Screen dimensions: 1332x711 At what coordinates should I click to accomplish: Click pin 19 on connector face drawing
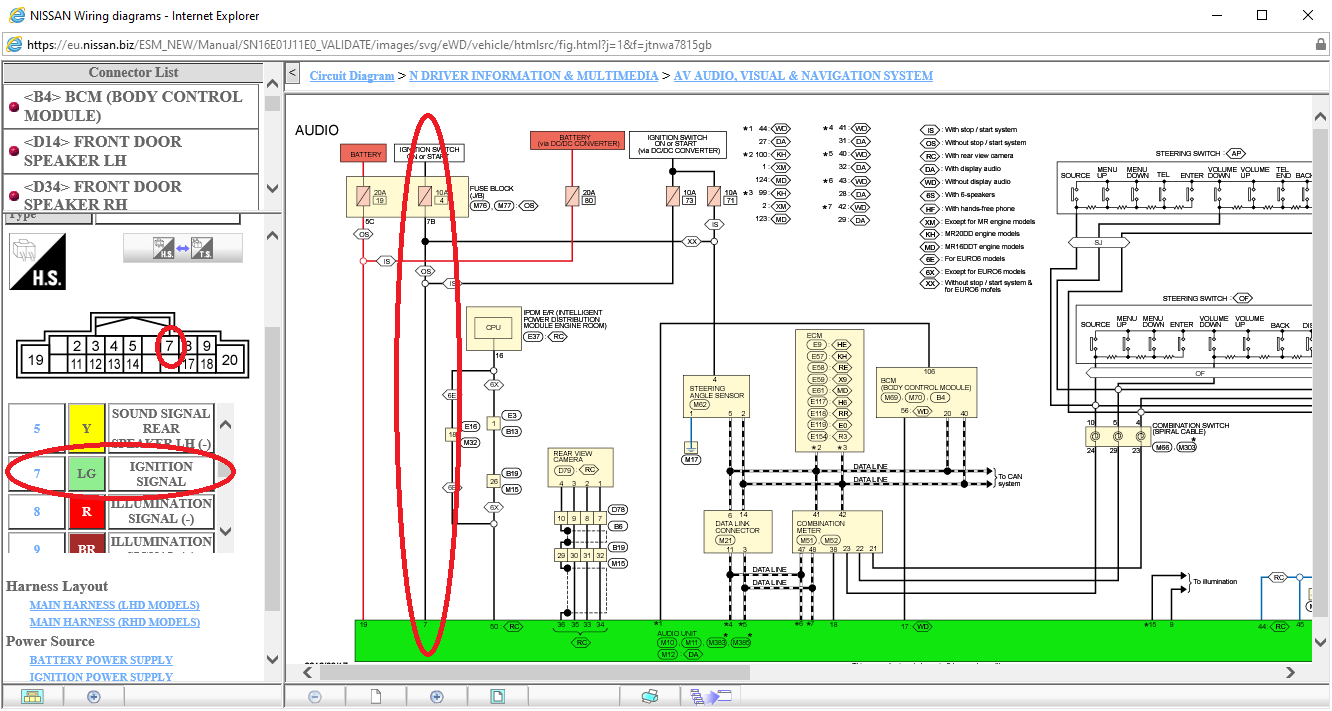[36, 360]
